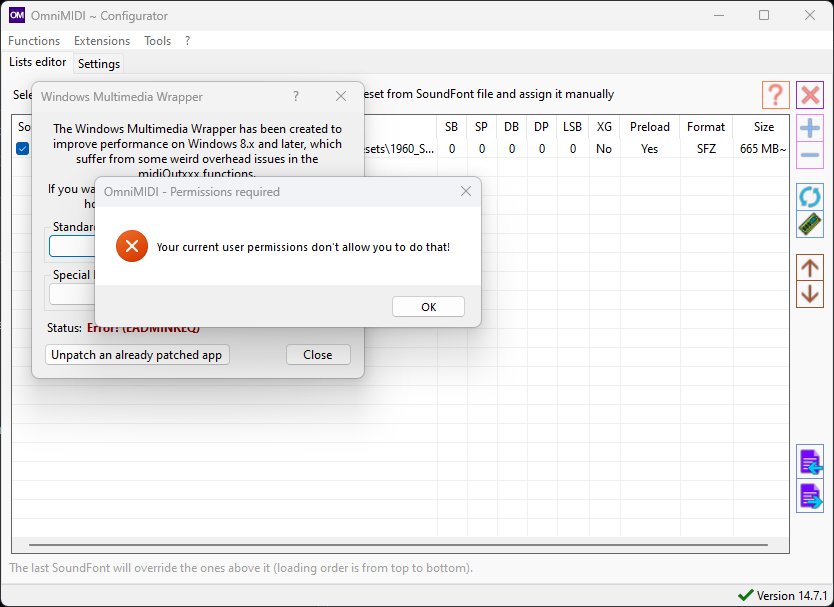
Task: Open the Tools menu
Action: tap(157, 41)
